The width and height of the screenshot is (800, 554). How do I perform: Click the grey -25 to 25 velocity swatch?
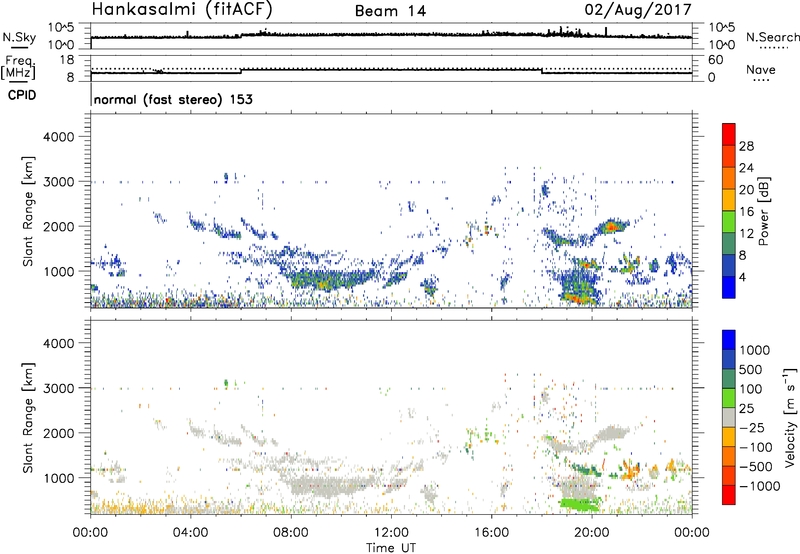[x=729, y=417]
